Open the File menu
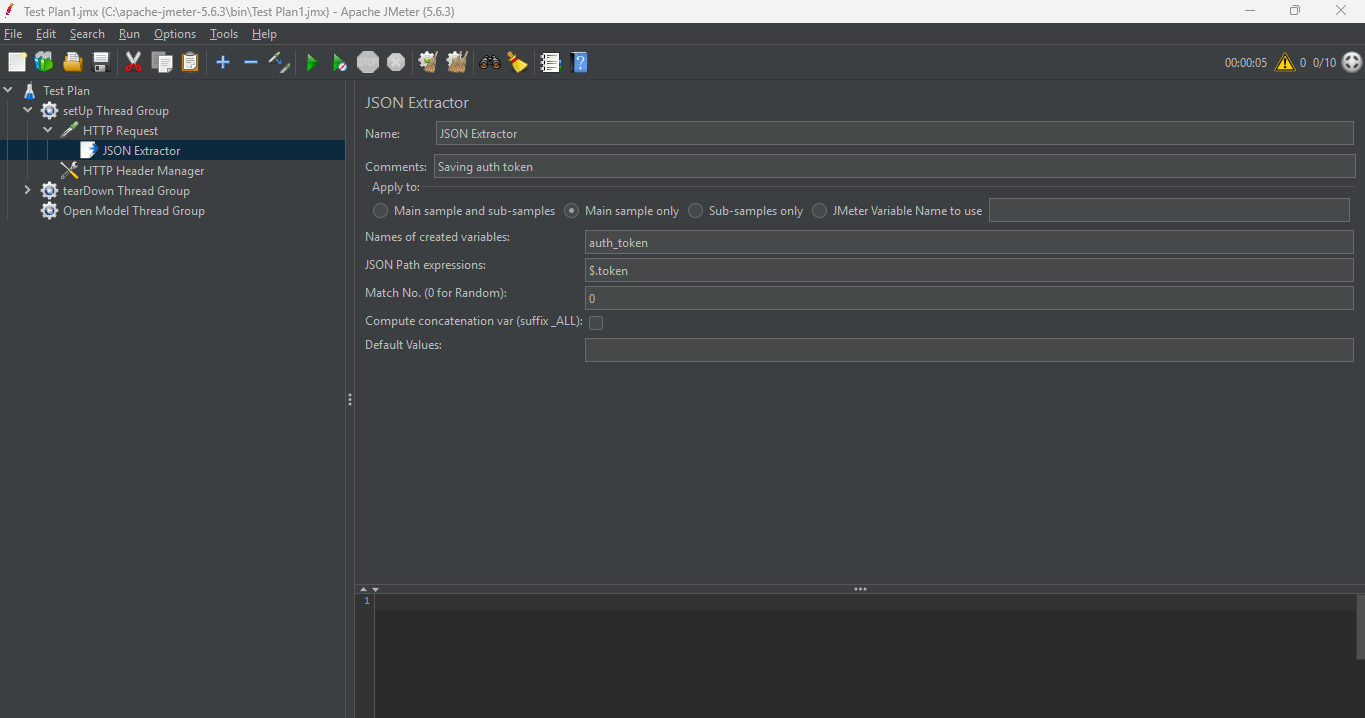This screenshot has height=718, width=1365. point(13,34)
